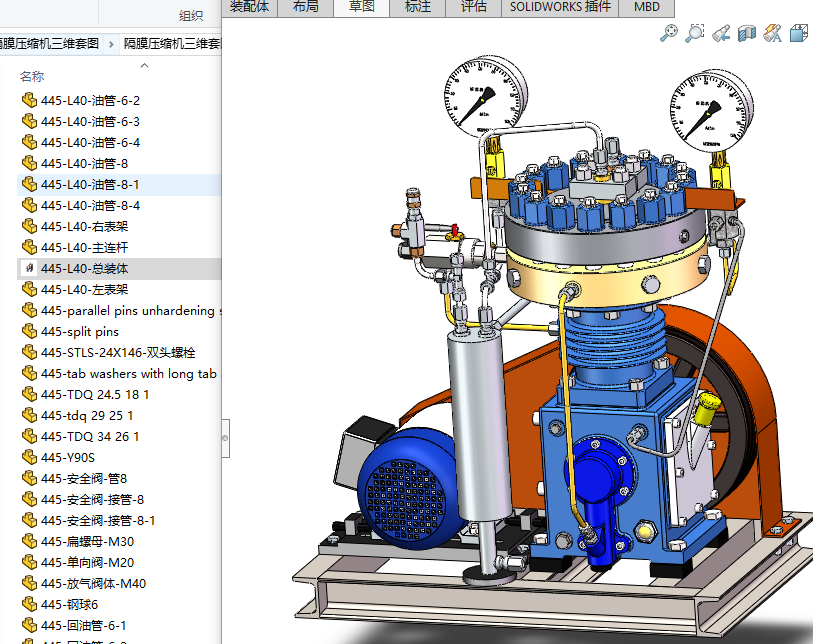Expand the breadcrumb chevron between folder names
Screen dimensions: 813x644
(111, 44)
